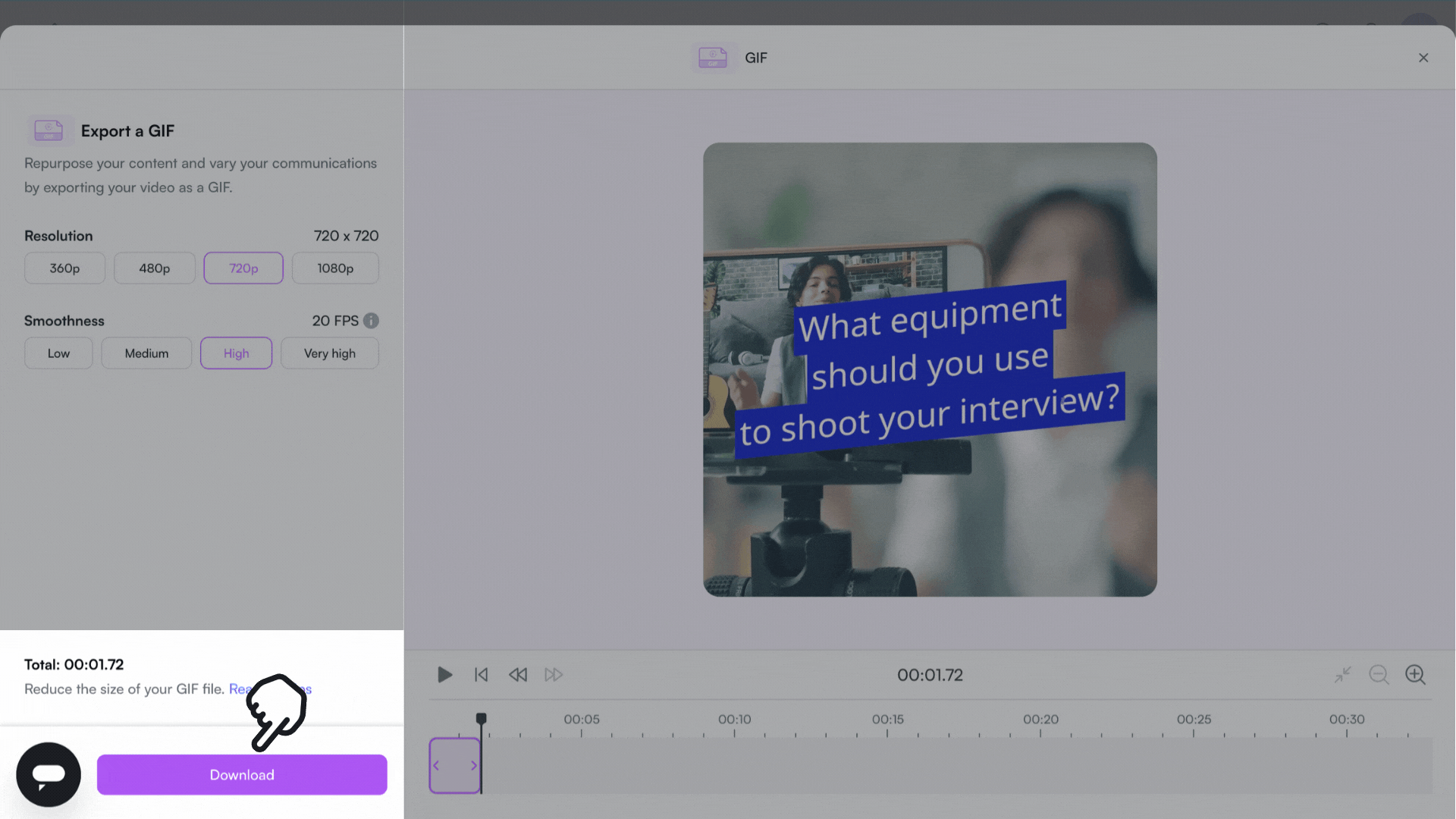Close the GIF export dialog
The height and width of the screenshot is (819, 1456).
1423,58
